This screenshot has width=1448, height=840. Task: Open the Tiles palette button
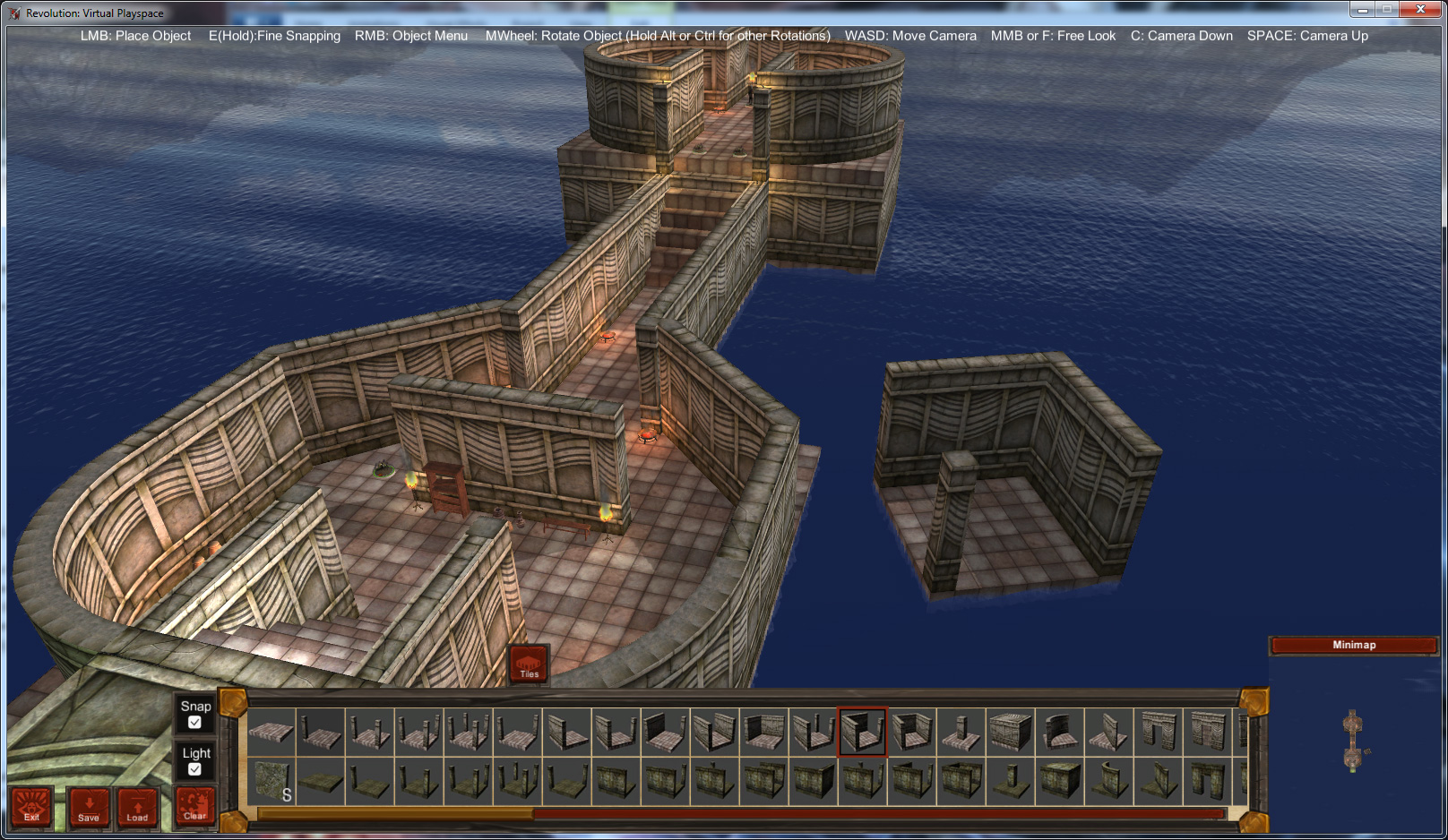[x=529, y=663]
